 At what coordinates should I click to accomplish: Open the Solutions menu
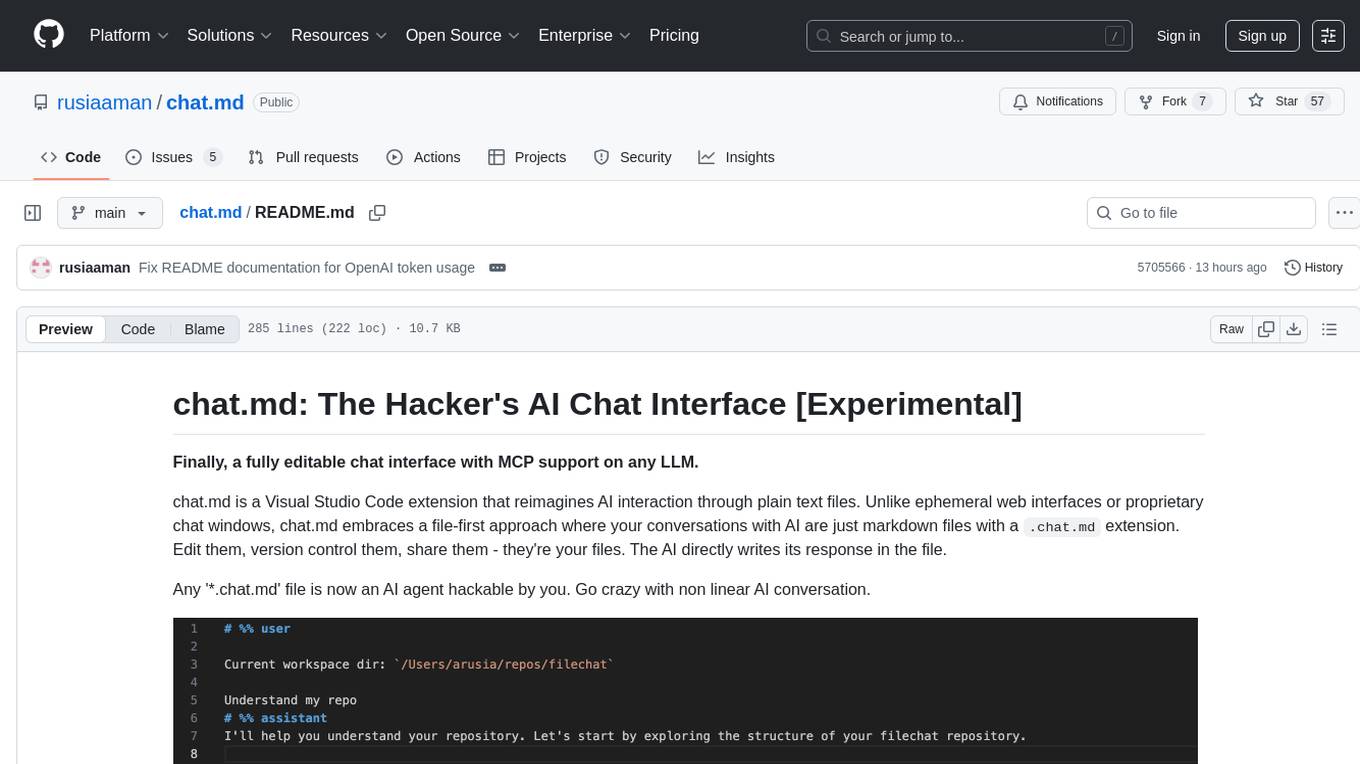pyautogui.click(x=230, y=35)
